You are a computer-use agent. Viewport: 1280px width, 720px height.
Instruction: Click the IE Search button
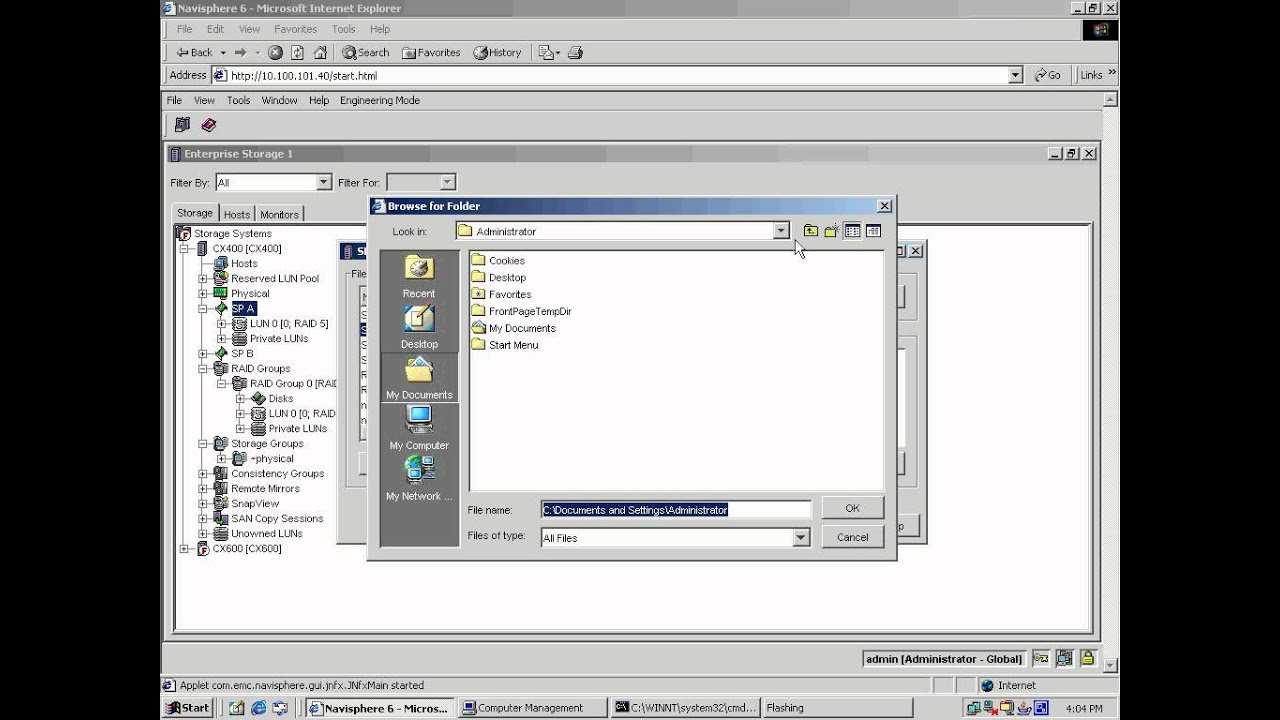pyautogui.click(x=365, y=52)
